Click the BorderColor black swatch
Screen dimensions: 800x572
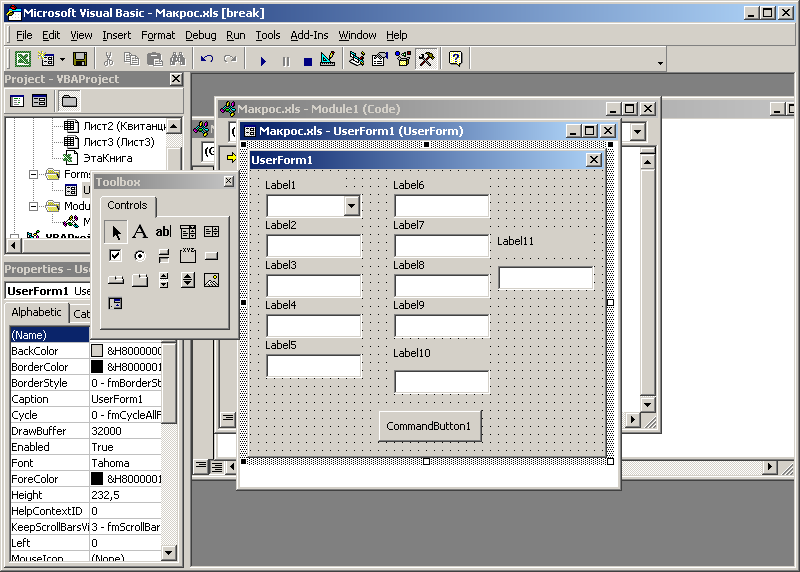click(97, 367)
